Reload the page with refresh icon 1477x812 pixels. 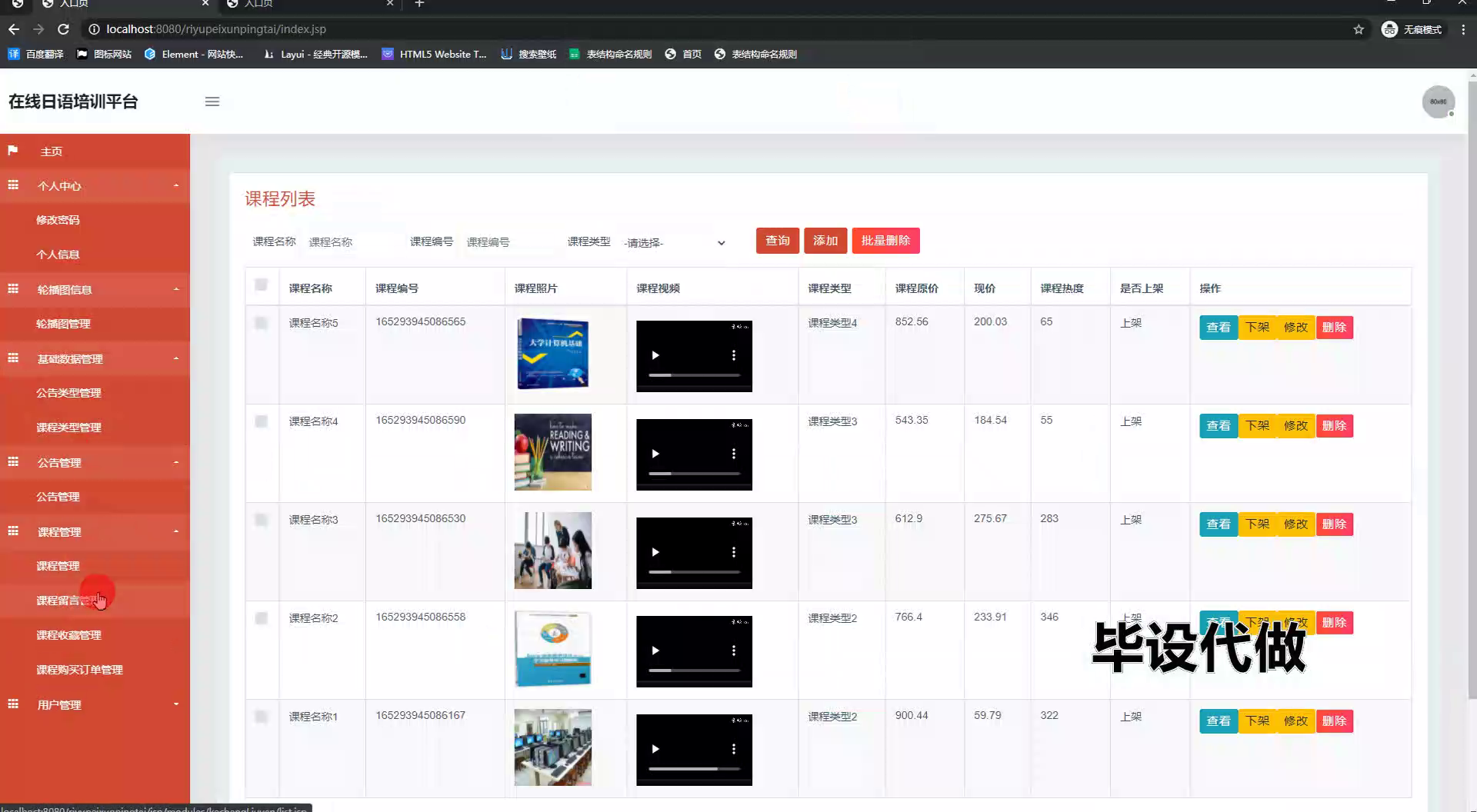pyautogui.click(x=64, y=29)
